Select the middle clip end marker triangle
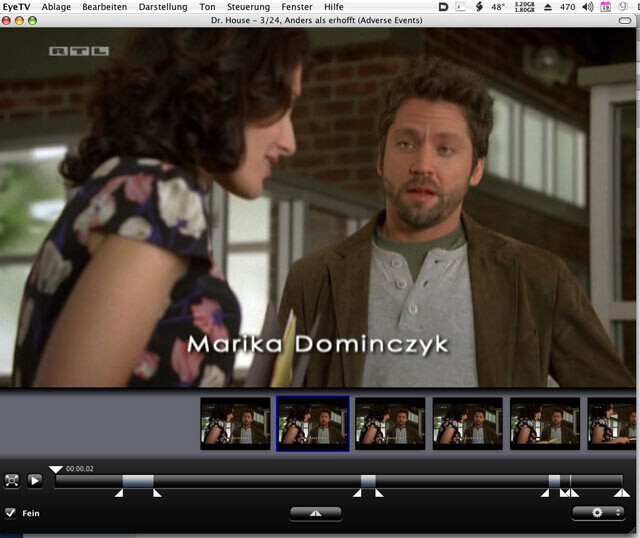Image resolution: width=640 pixels, height=538 pixels. coord(379,494)
